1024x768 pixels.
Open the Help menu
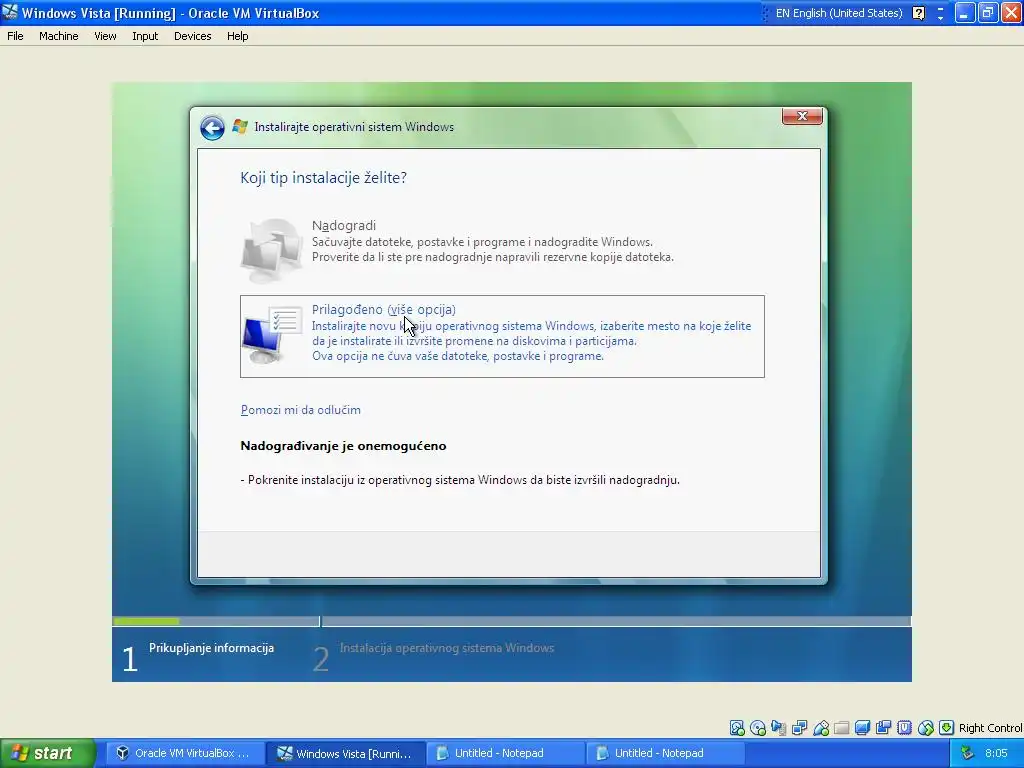pyautogui.click(x=238, y=36)
